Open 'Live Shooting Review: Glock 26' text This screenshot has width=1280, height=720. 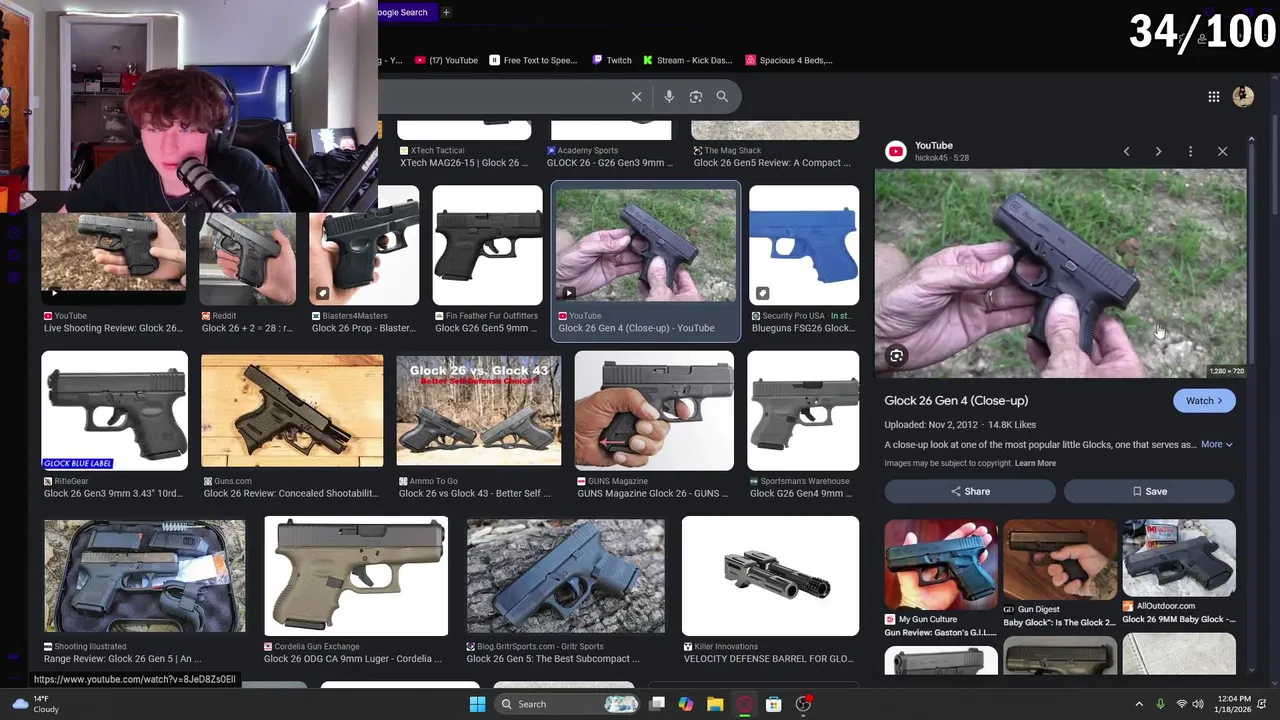pos(113,328)
